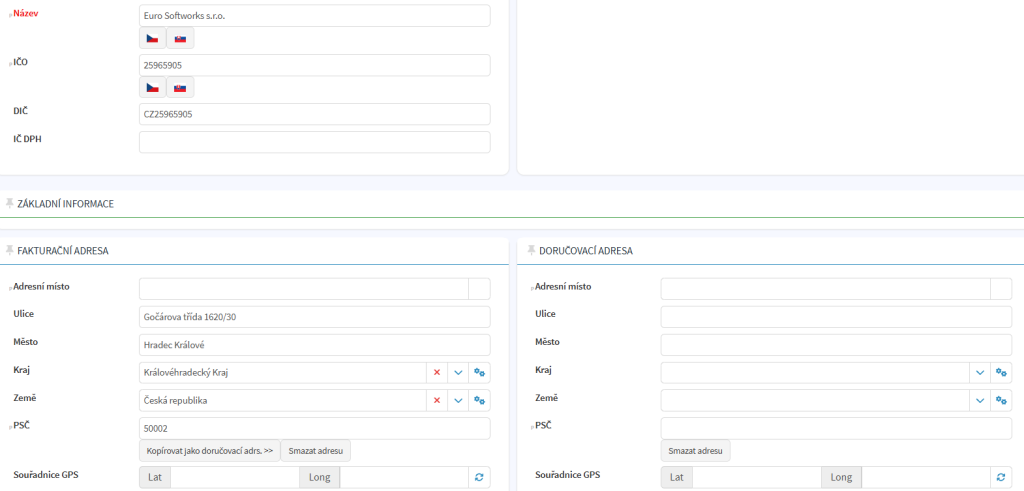The height and width of the screenshot is (491, 1024).
Task: Open the delivery Země dropdown list
Action: click(980, 401)
